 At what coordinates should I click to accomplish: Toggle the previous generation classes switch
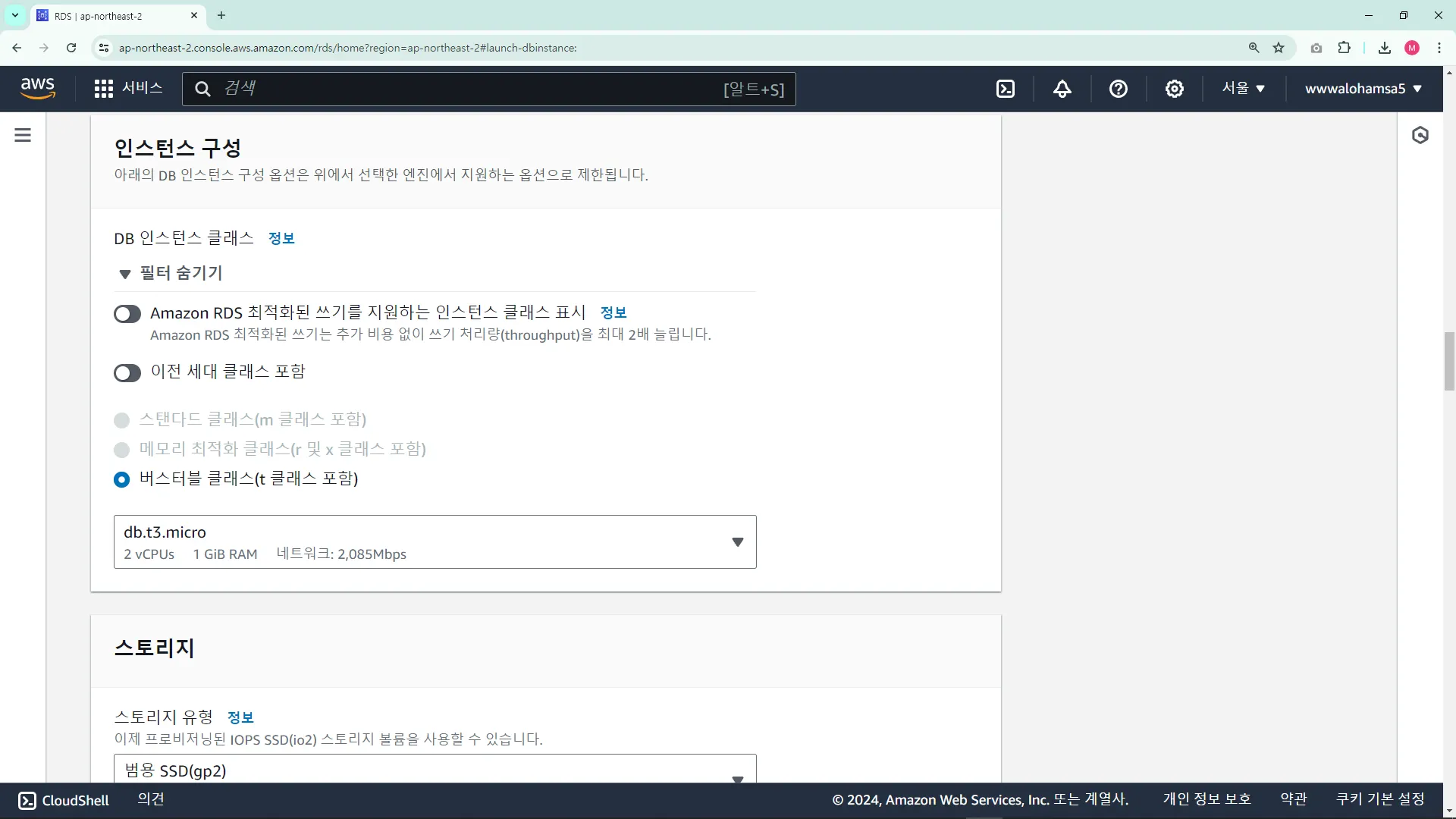coord(127,373)
